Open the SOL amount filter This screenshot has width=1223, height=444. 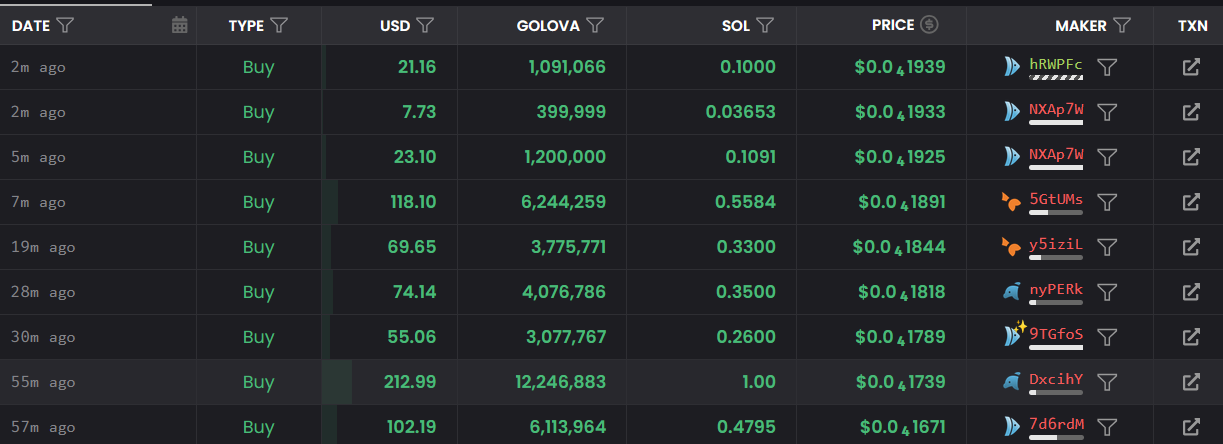[x=765, y=25]
